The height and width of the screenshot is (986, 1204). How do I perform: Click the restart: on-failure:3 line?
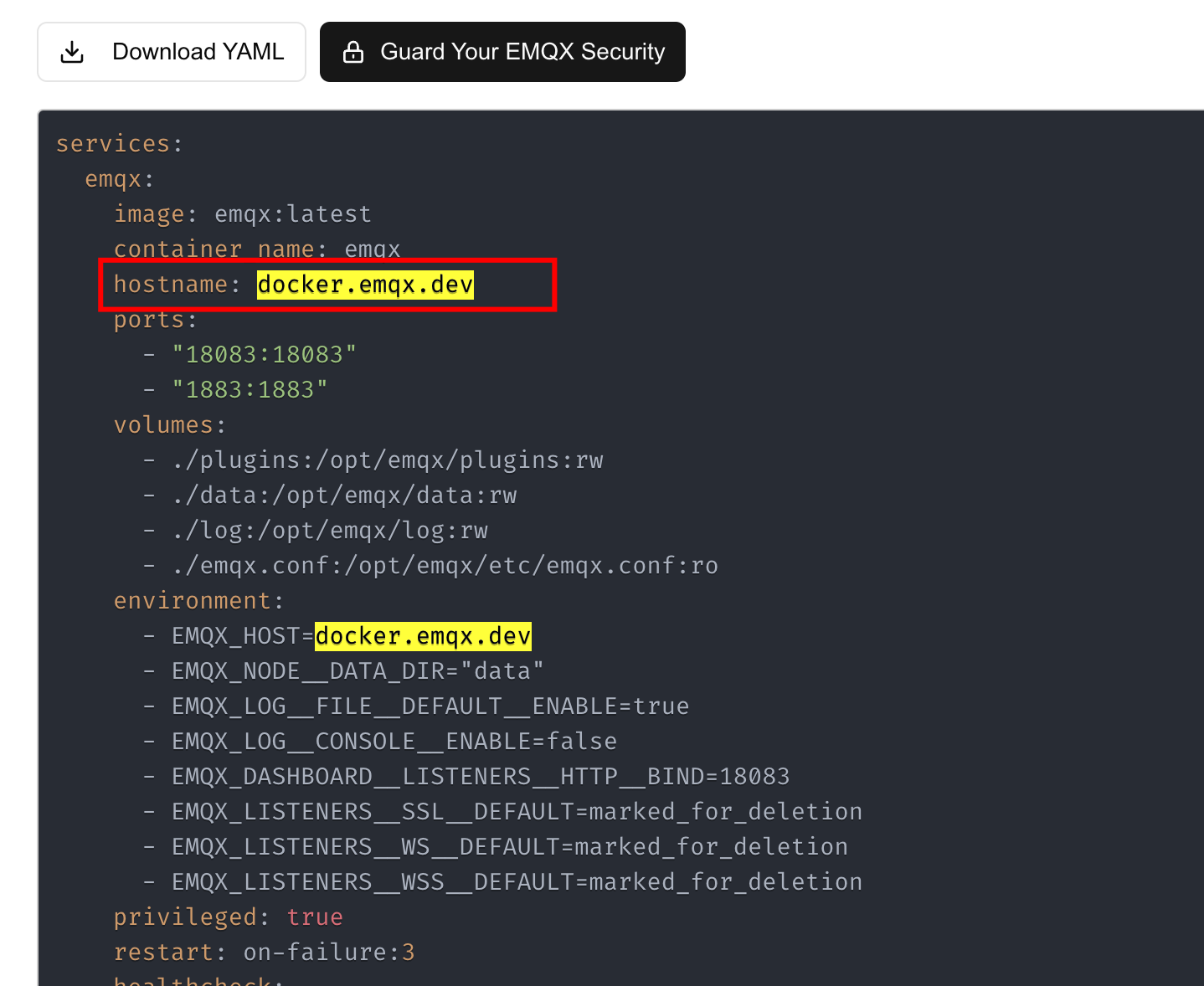(264, 953)
